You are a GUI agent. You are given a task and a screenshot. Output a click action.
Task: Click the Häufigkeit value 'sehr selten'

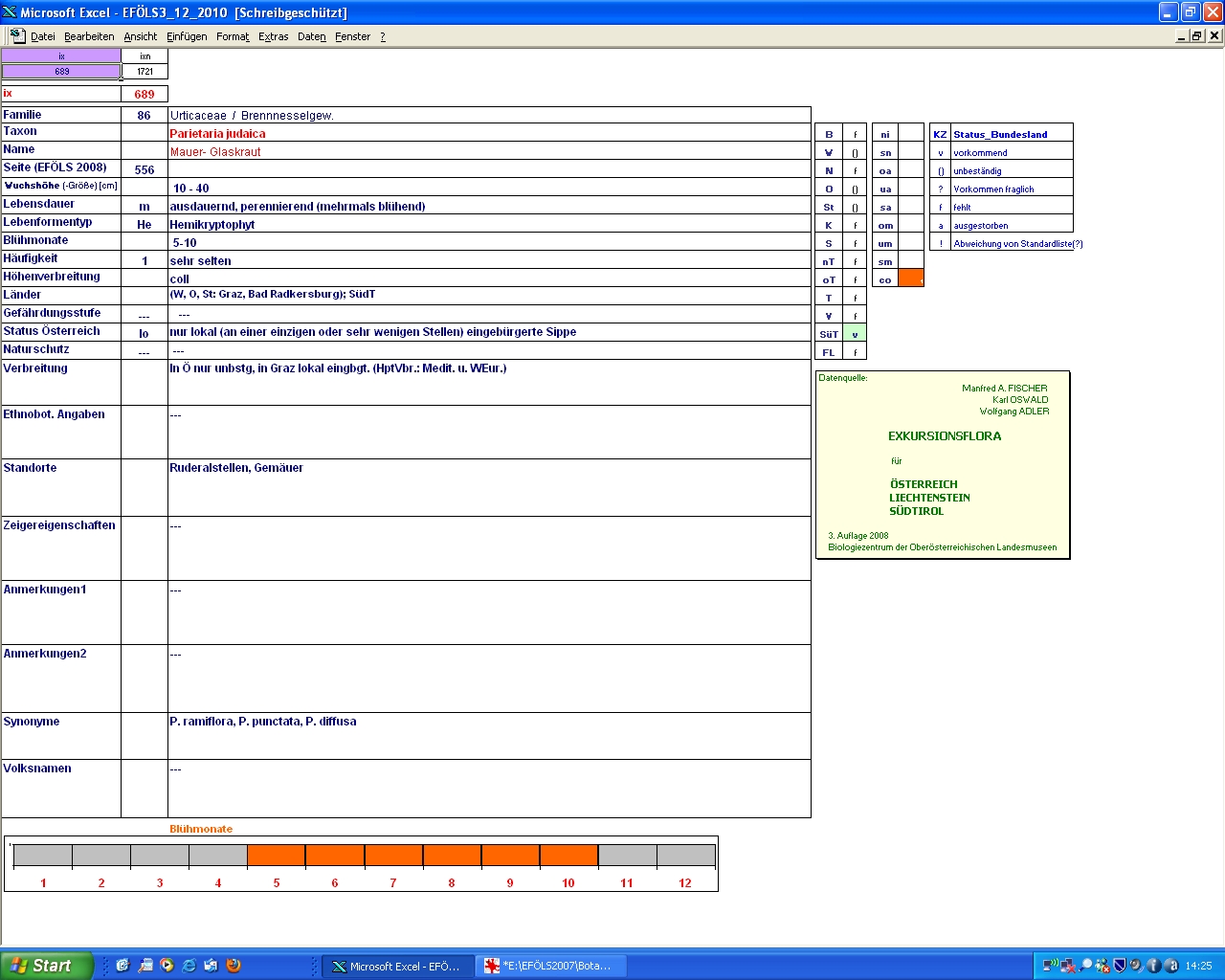489,260
